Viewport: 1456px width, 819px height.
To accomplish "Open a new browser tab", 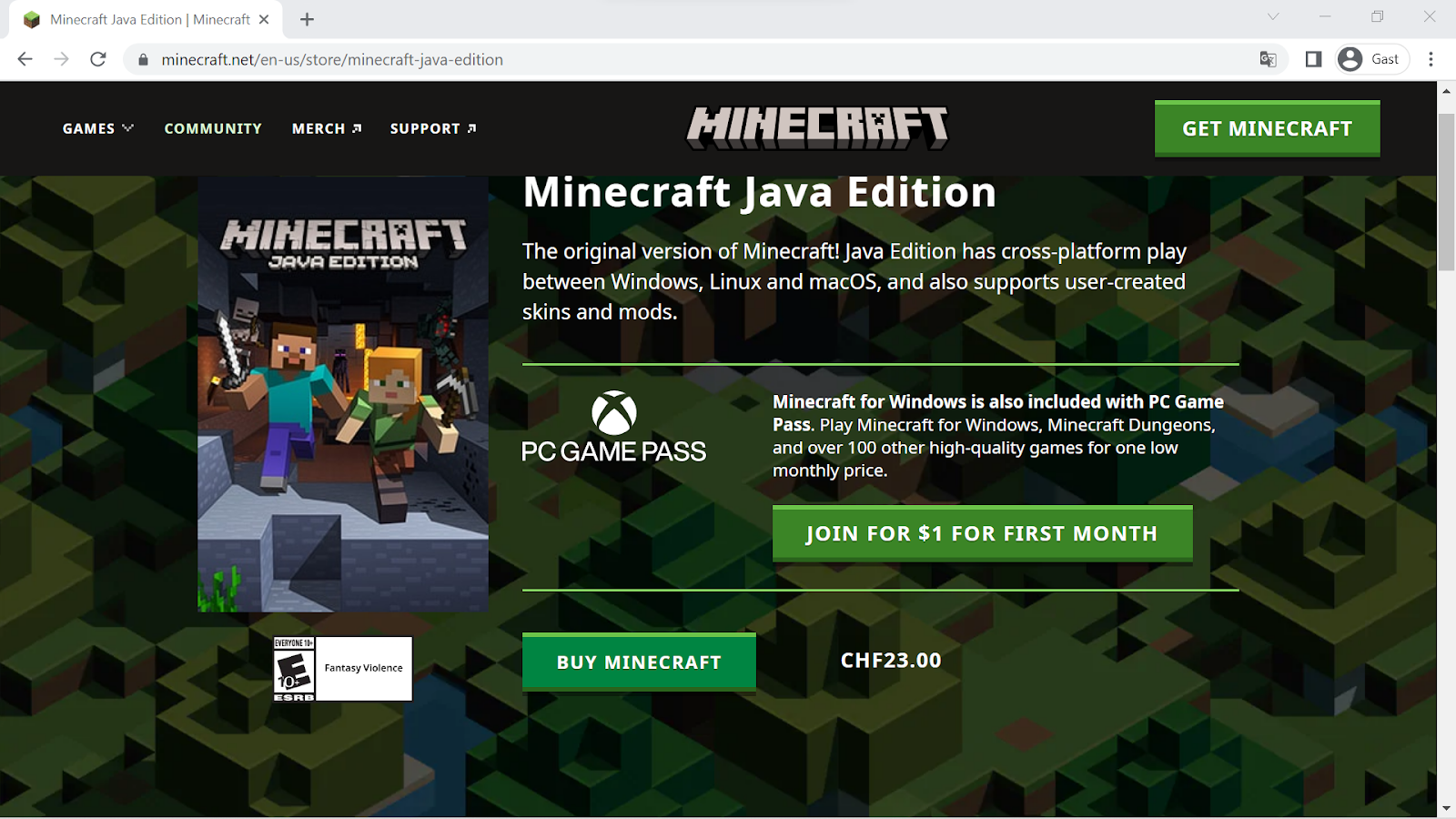I will pos(307,19).
